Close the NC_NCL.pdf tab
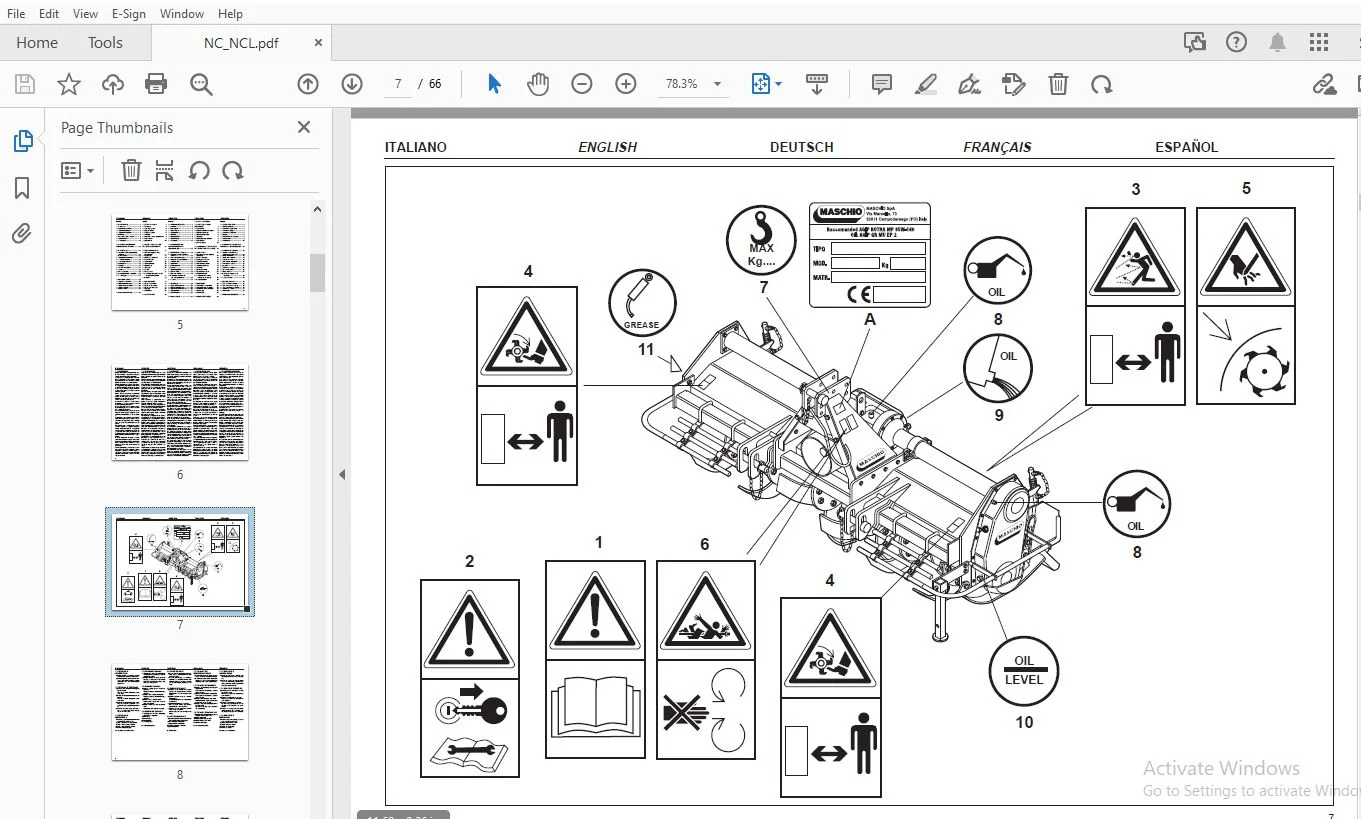1361x819 pixels. tap(318, 43)
